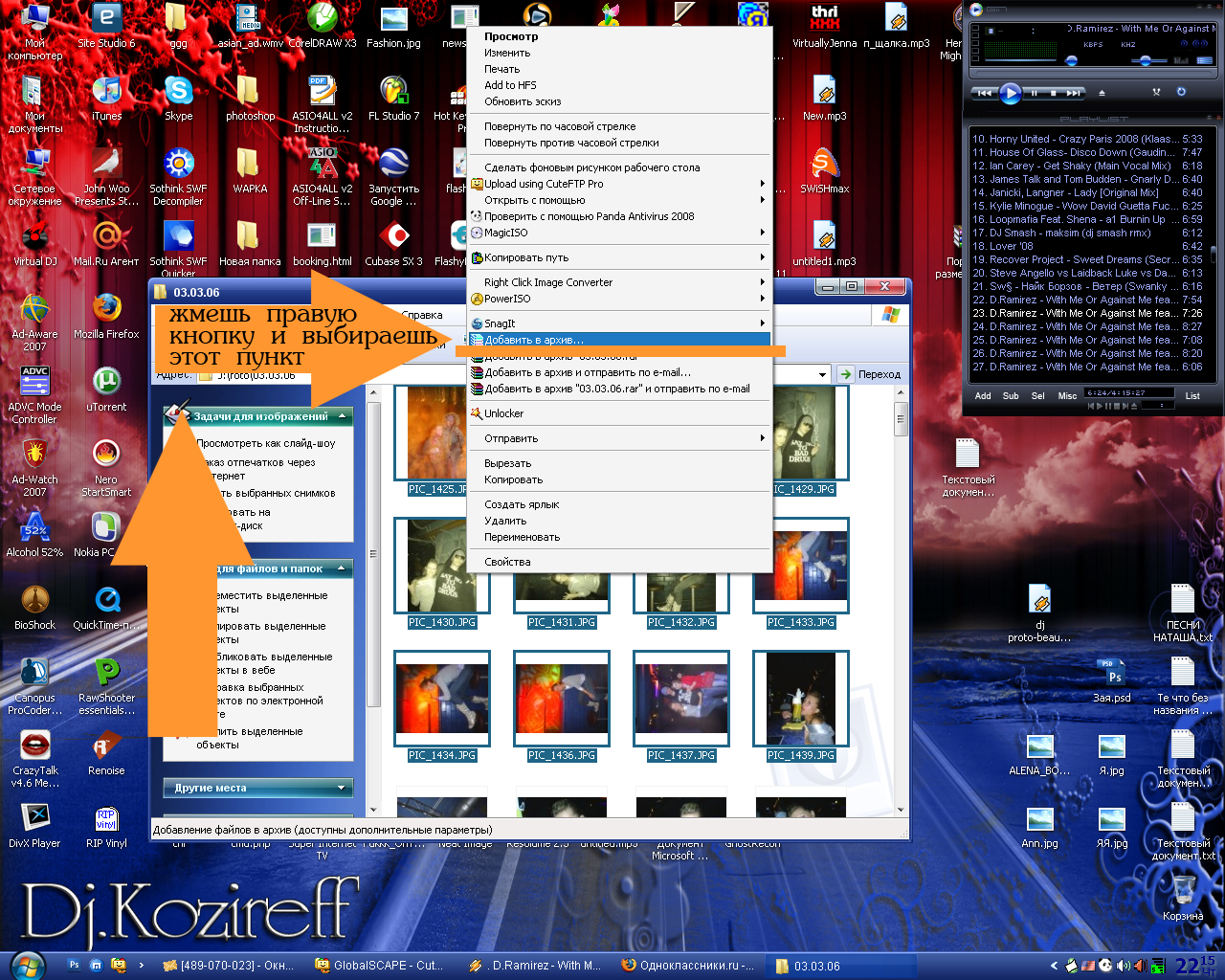
Task: Expand the Другие места panel
Action: pos(342,788)
